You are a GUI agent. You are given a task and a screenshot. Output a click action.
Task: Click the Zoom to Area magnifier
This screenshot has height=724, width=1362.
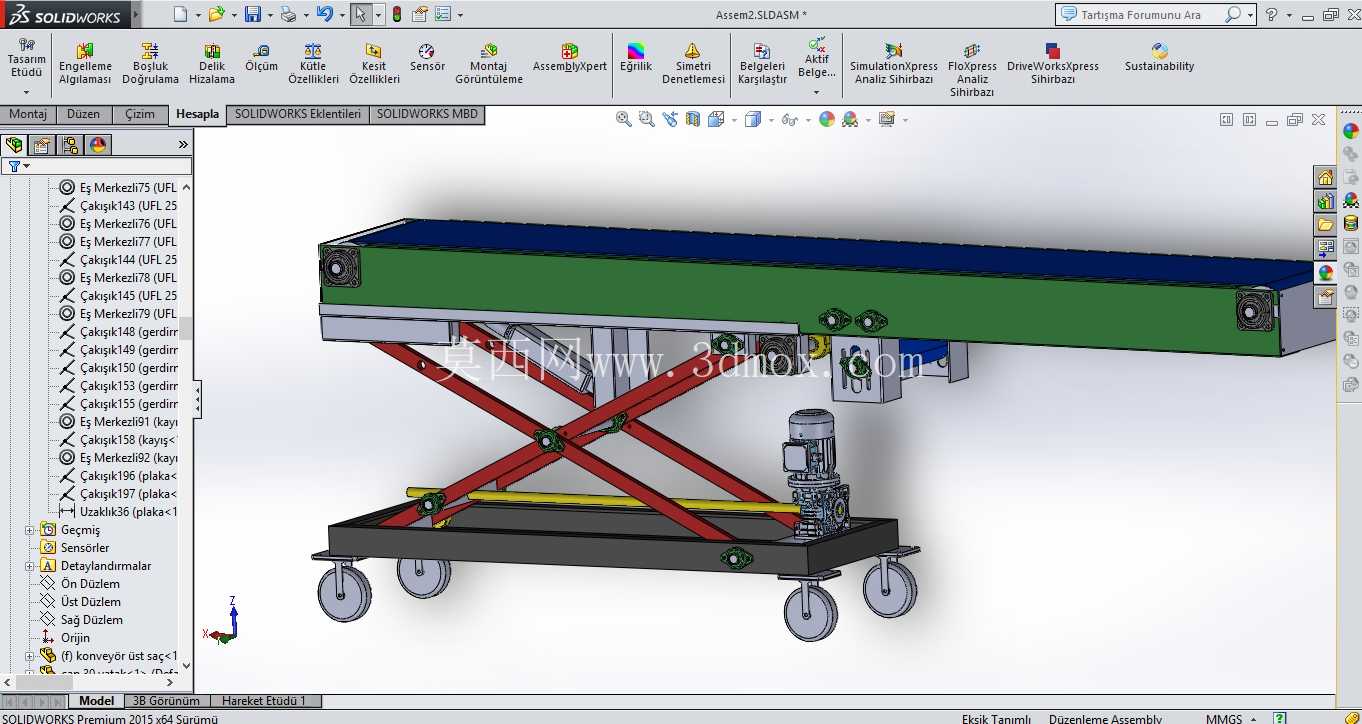tap(646, 119)
